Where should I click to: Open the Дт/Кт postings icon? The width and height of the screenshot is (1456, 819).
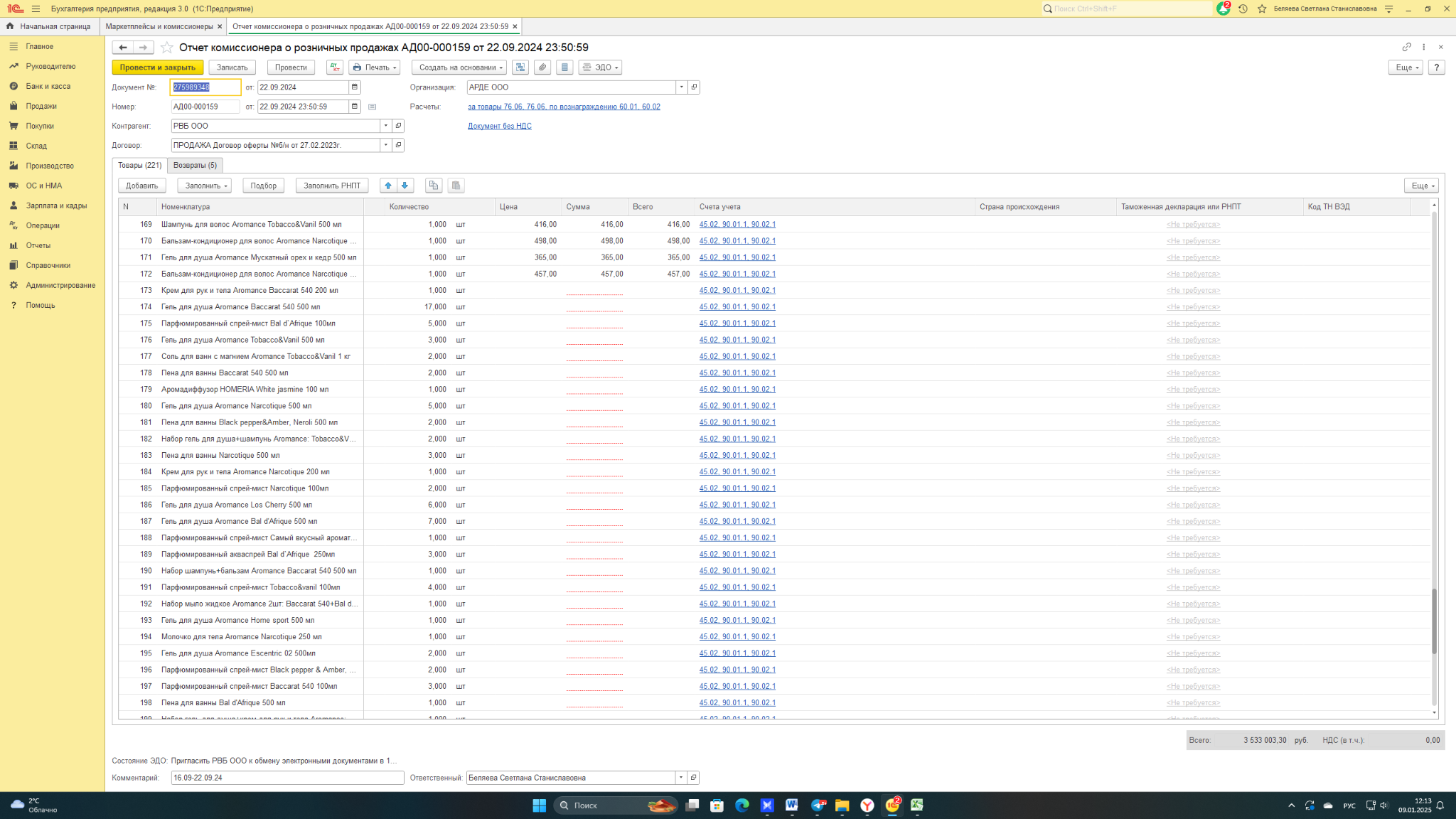(x=335, y=68)
